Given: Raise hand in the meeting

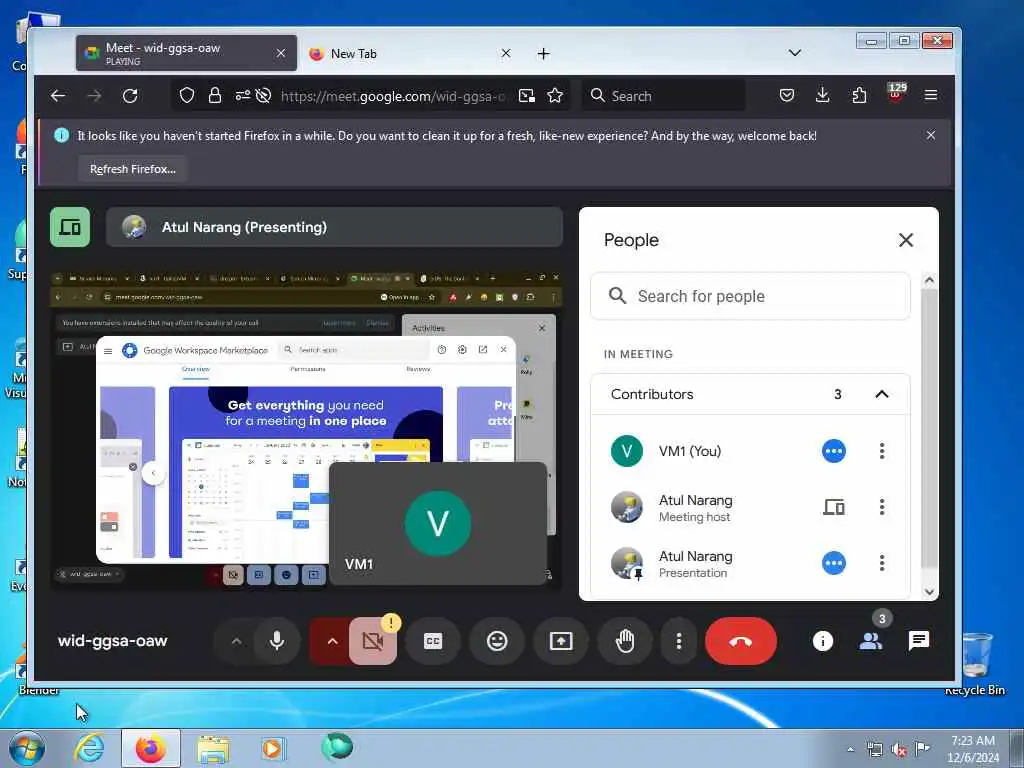Looking at the screenshot, I should tap(625, 641).
